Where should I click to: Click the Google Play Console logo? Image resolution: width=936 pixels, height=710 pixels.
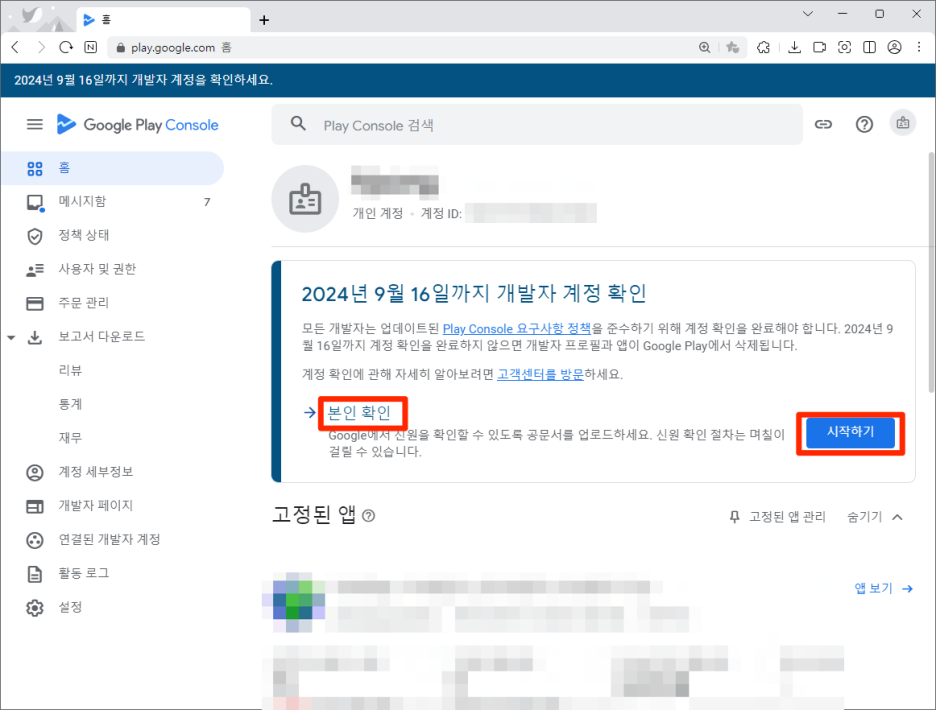137,124
